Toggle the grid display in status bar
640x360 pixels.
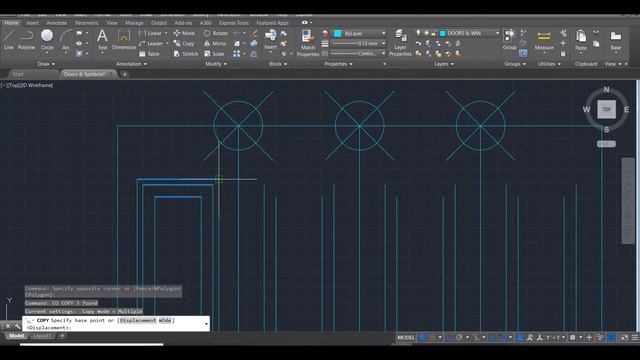422,337
